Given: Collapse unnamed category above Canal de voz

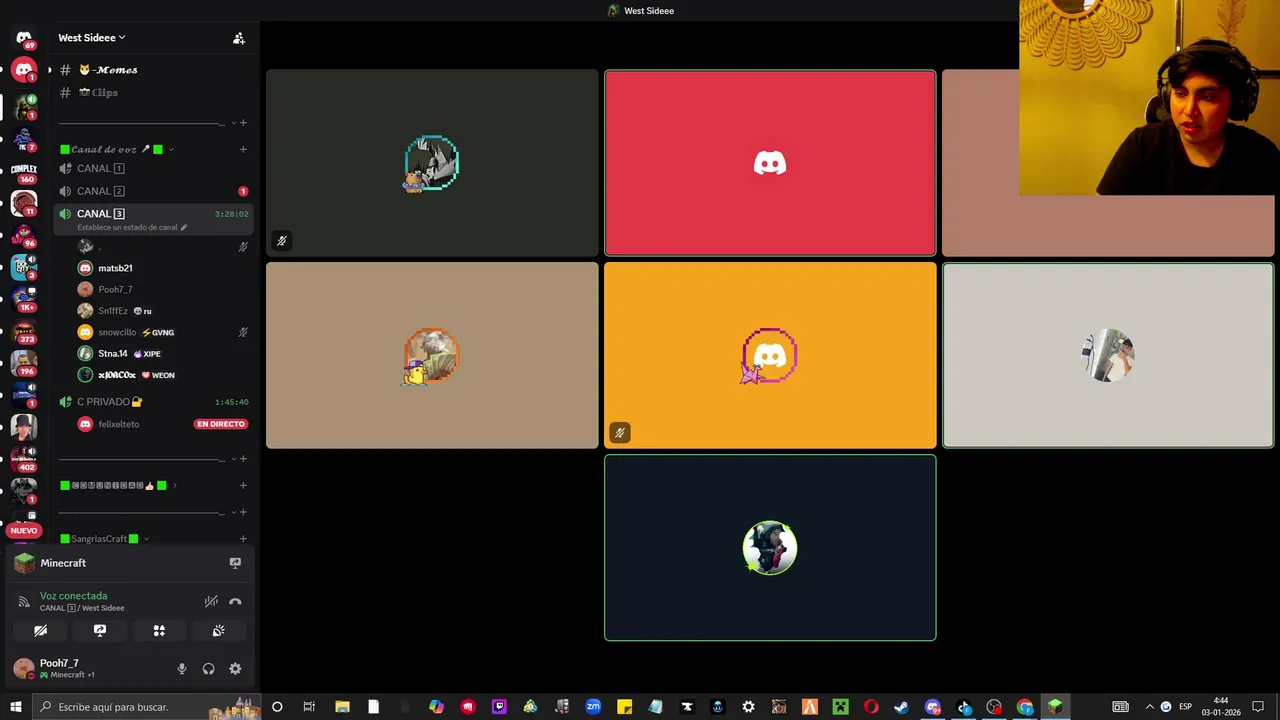Looking at the screenshot, I should pyautogui.click(x=234, y=123).
